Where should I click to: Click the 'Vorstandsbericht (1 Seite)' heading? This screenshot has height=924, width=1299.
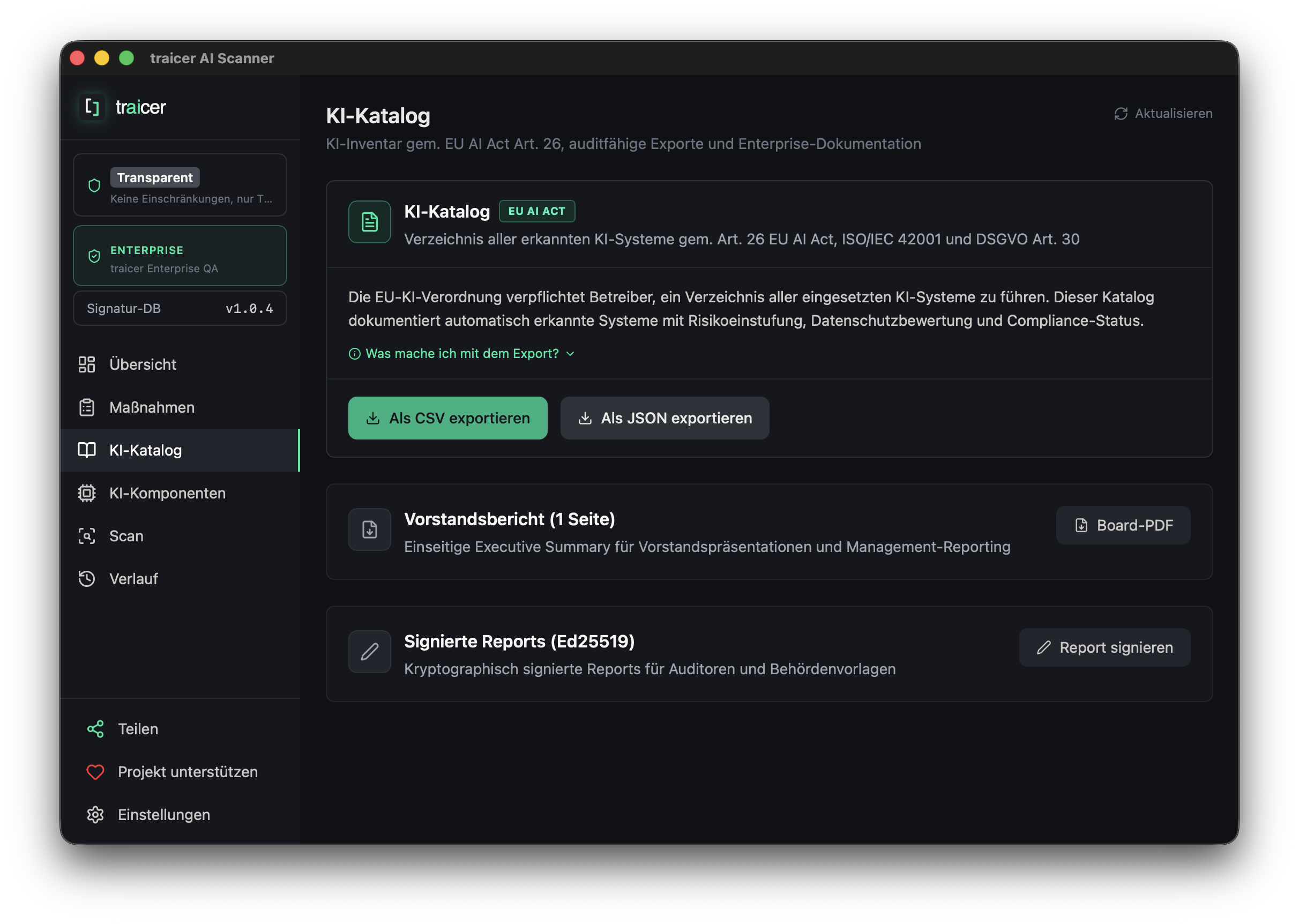[x=510, y=519]
